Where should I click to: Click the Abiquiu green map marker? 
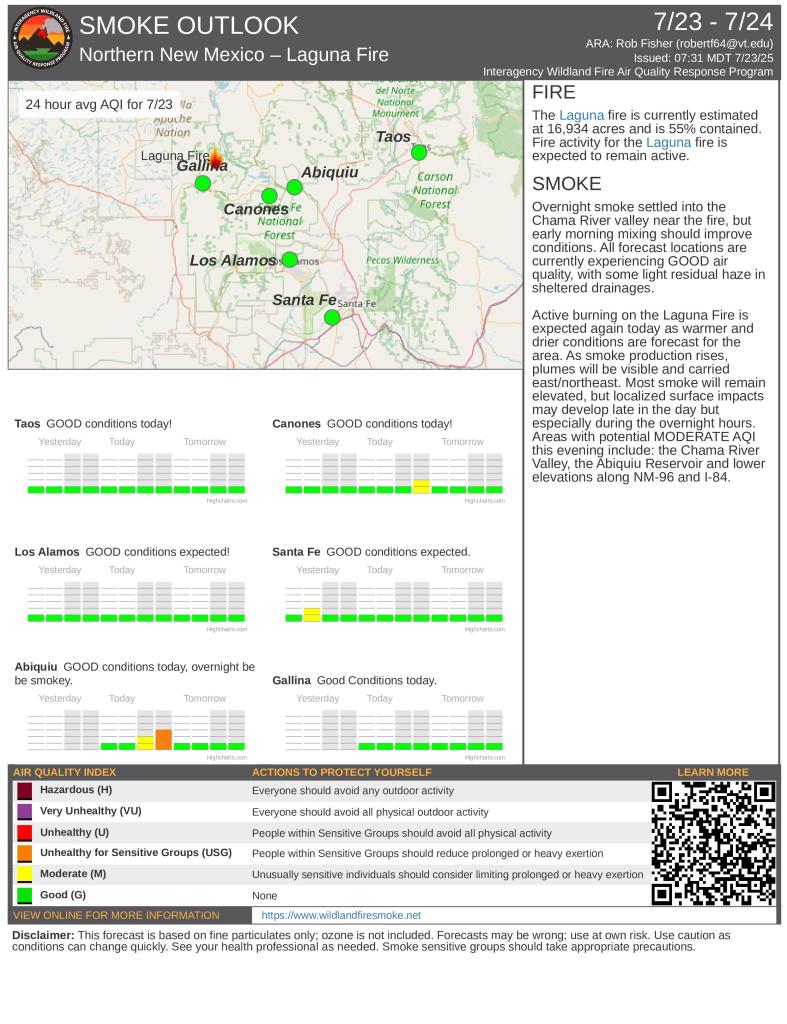(294, 187)
